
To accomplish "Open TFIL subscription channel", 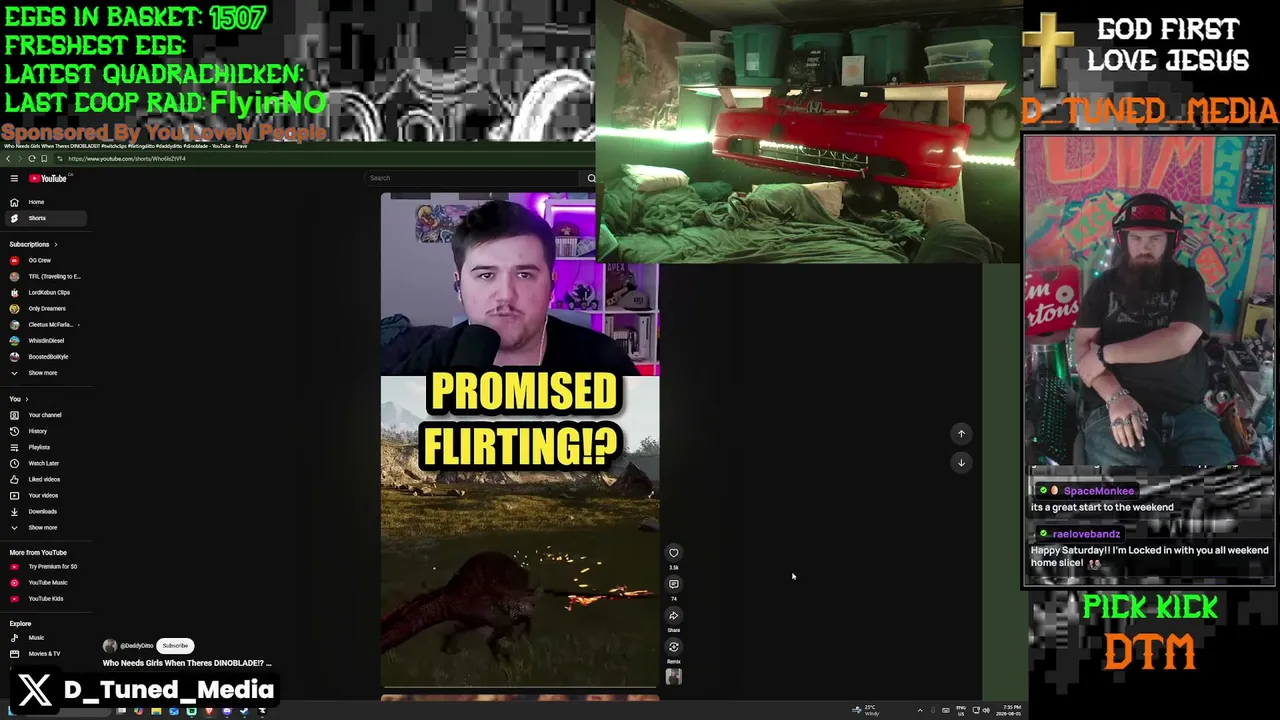I will coord(45,276).
